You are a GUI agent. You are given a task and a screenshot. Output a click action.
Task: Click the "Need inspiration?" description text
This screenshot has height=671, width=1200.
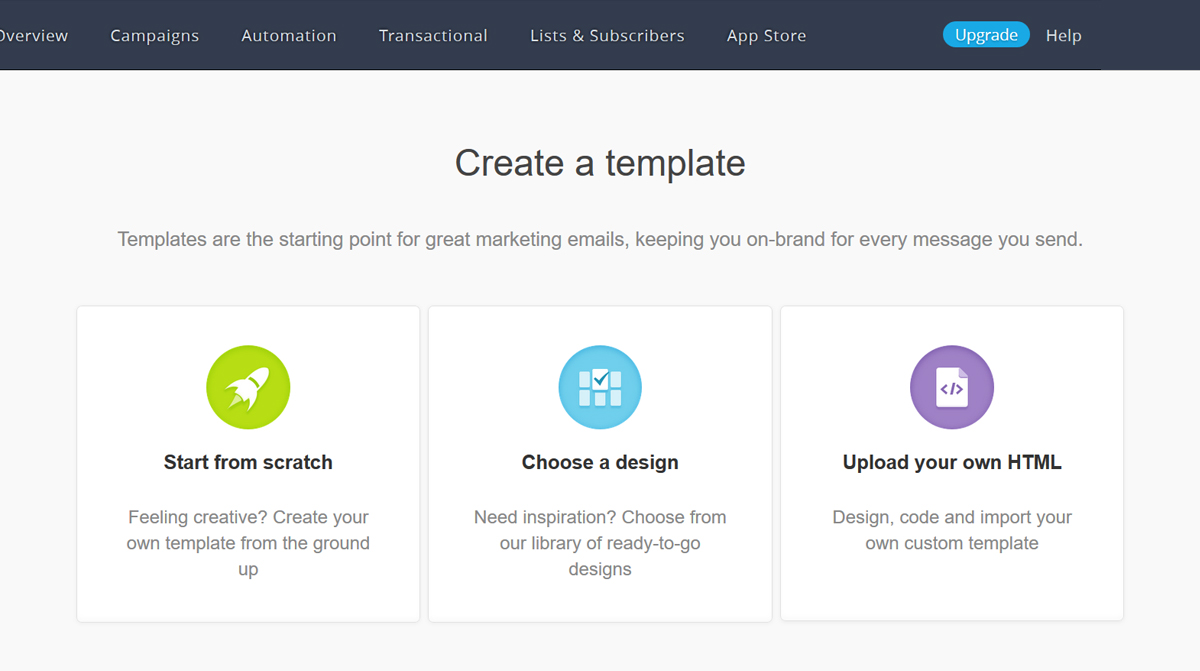[600, 543]
